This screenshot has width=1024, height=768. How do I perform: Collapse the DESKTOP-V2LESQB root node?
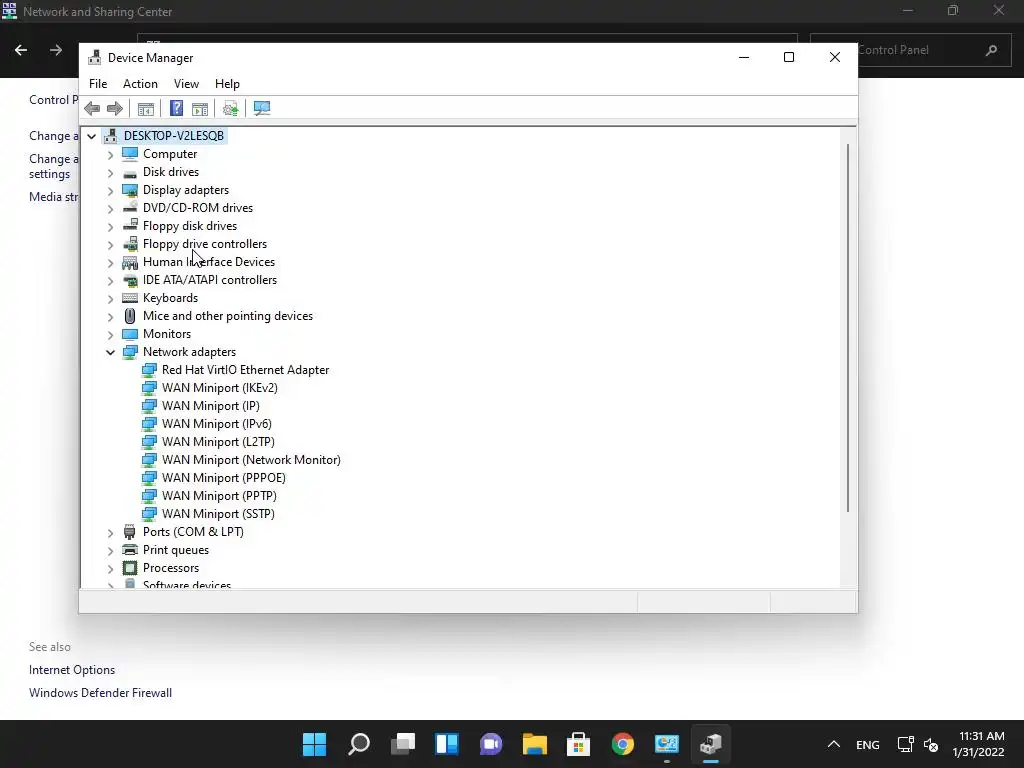click(91, 136)
